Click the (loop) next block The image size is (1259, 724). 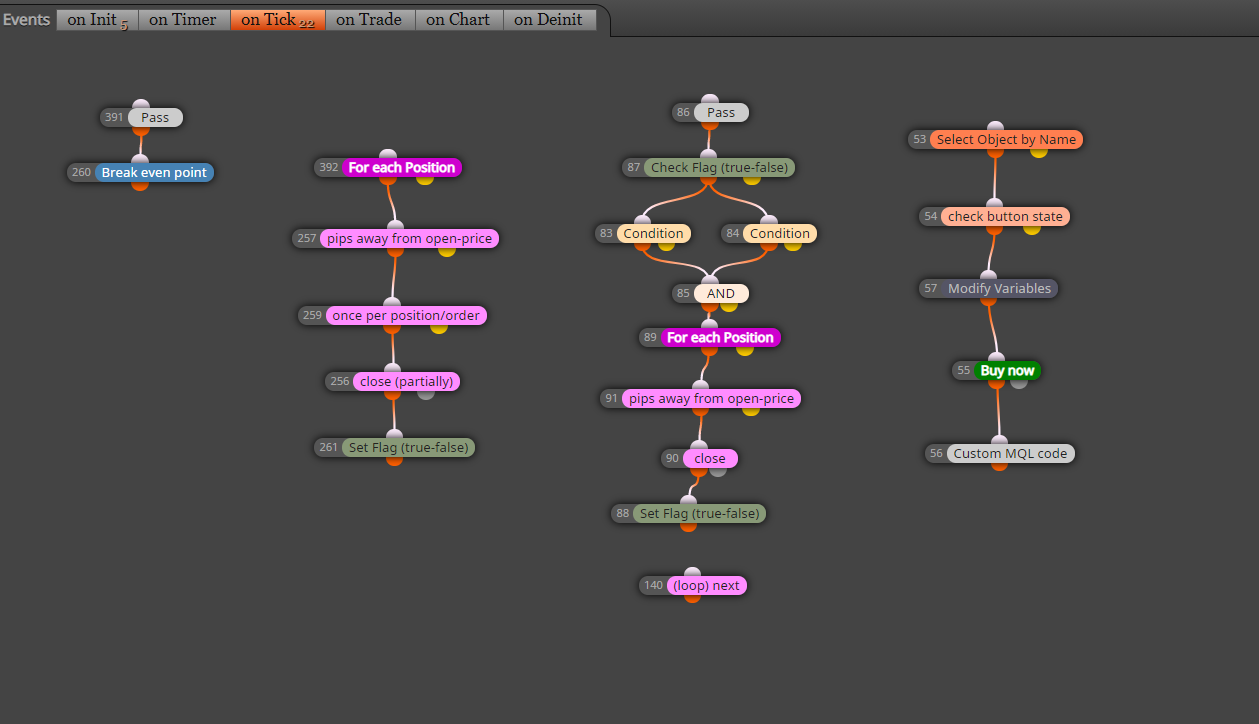tap(706, 585)
